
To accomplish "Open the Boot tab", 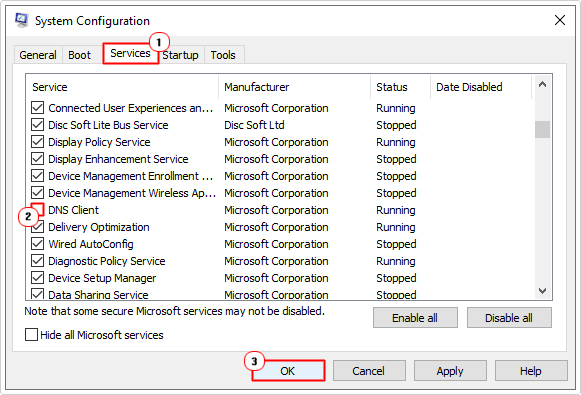I will coord(79,55).
